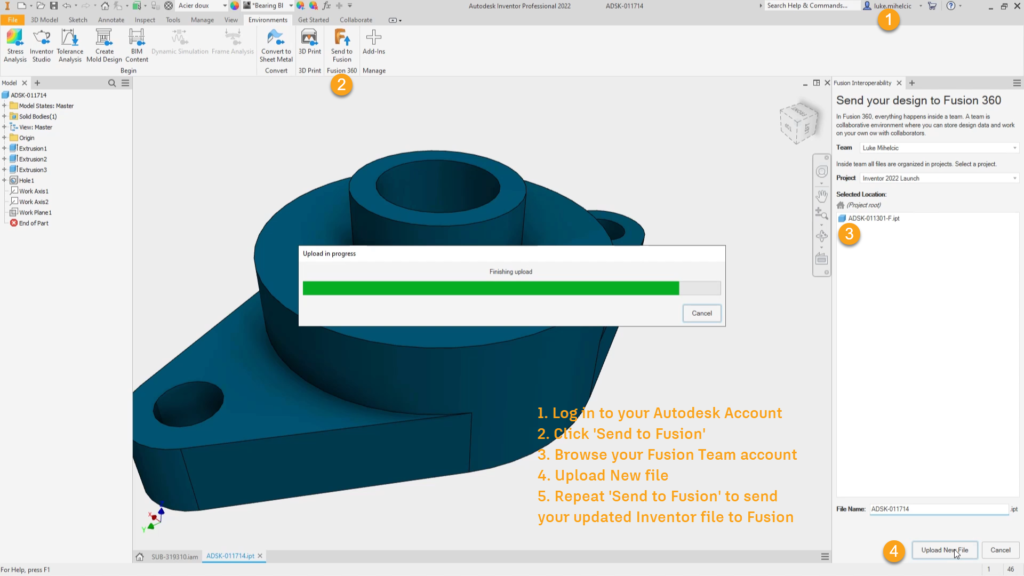Click the Help question mark icon
The image size is (1024, 576).
point(951,6)
